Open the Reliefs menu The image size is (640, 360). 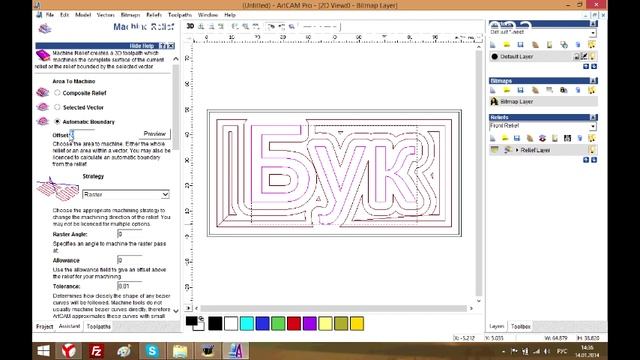coord(154,15)
